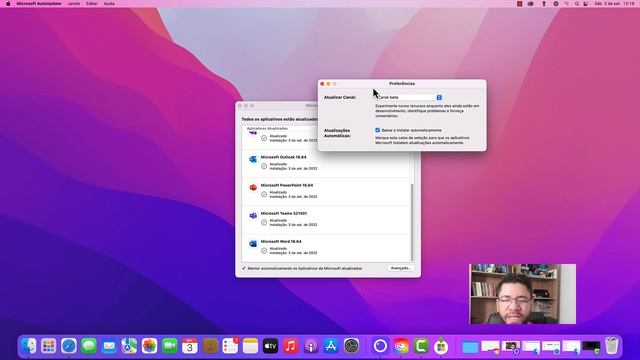The image size is (640, 360).
Task: Open Maps from the Dock
Action: click(x=129, y=346)
